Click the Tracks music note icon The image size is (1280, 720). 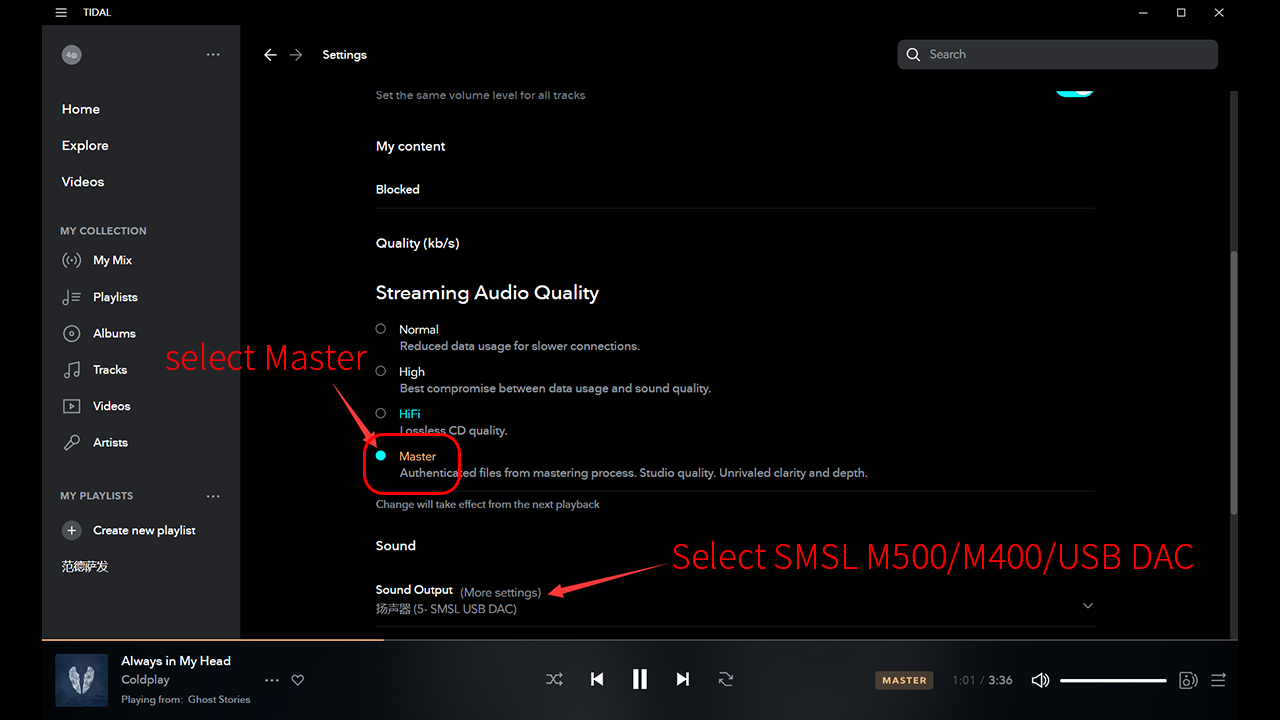(72, 370)
